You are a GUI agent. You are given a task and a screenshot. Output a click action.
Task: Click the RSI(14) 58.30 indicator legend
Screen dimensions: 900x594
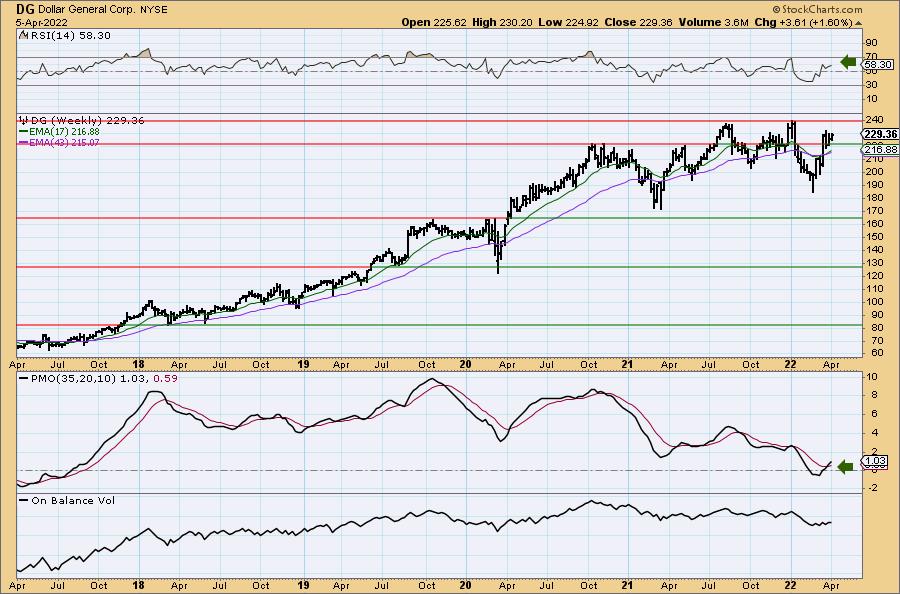[69, 36]
